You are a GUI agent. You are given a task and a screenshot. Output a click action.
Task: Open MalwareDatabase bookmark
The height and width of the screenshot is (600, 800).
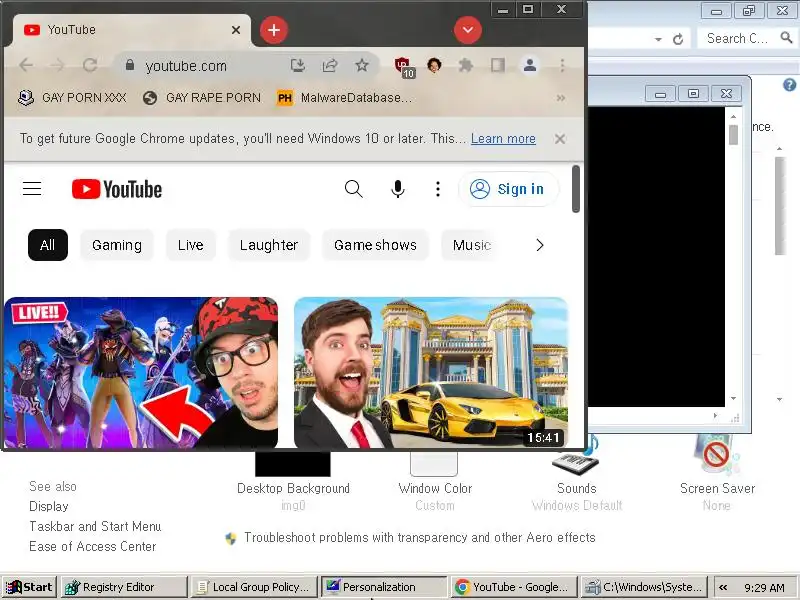coord(344,97)
